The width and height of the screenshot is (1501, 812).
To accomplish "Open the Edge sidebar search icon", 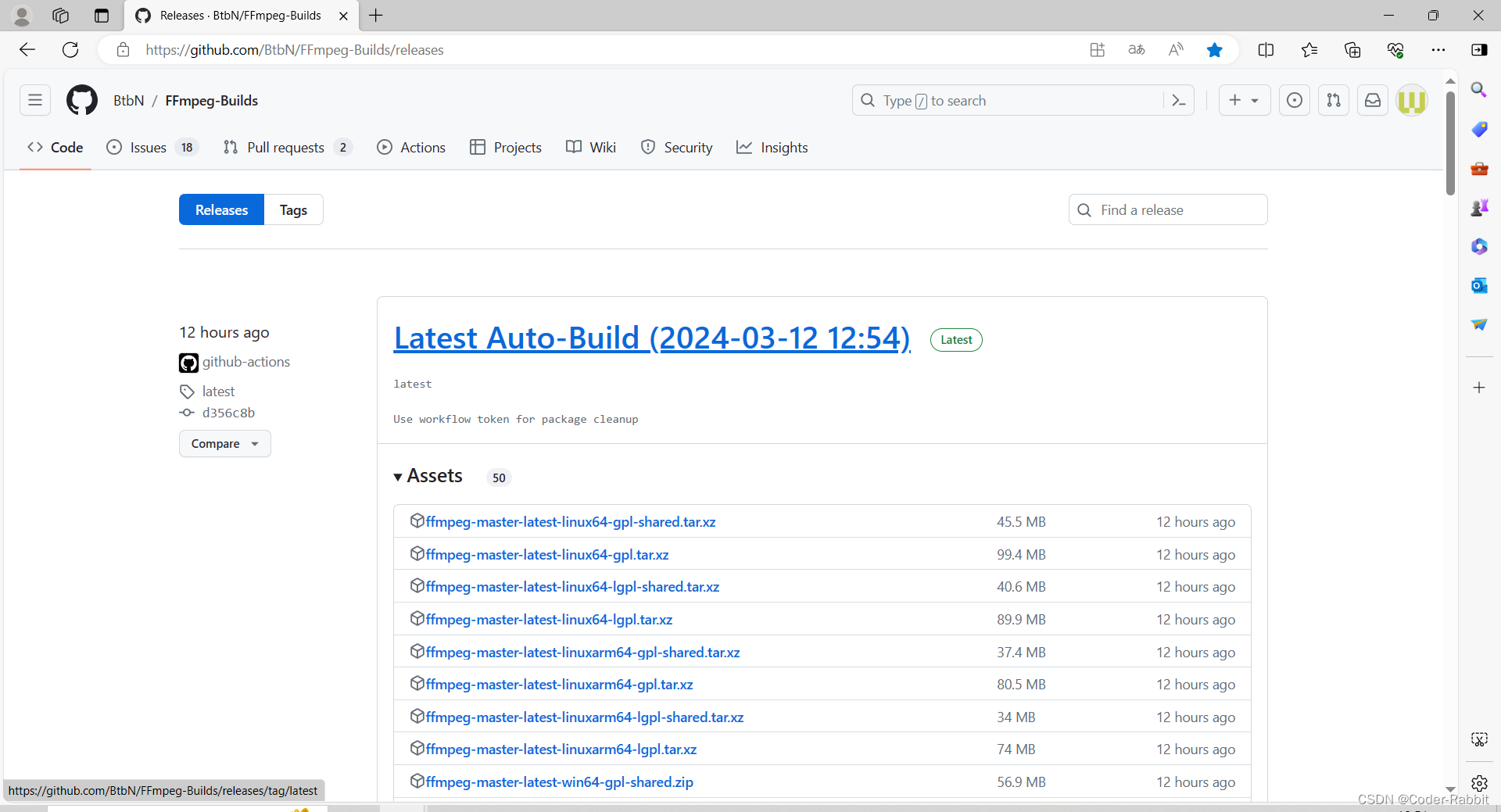I will pyautogui.click(x=1479, y=90).
